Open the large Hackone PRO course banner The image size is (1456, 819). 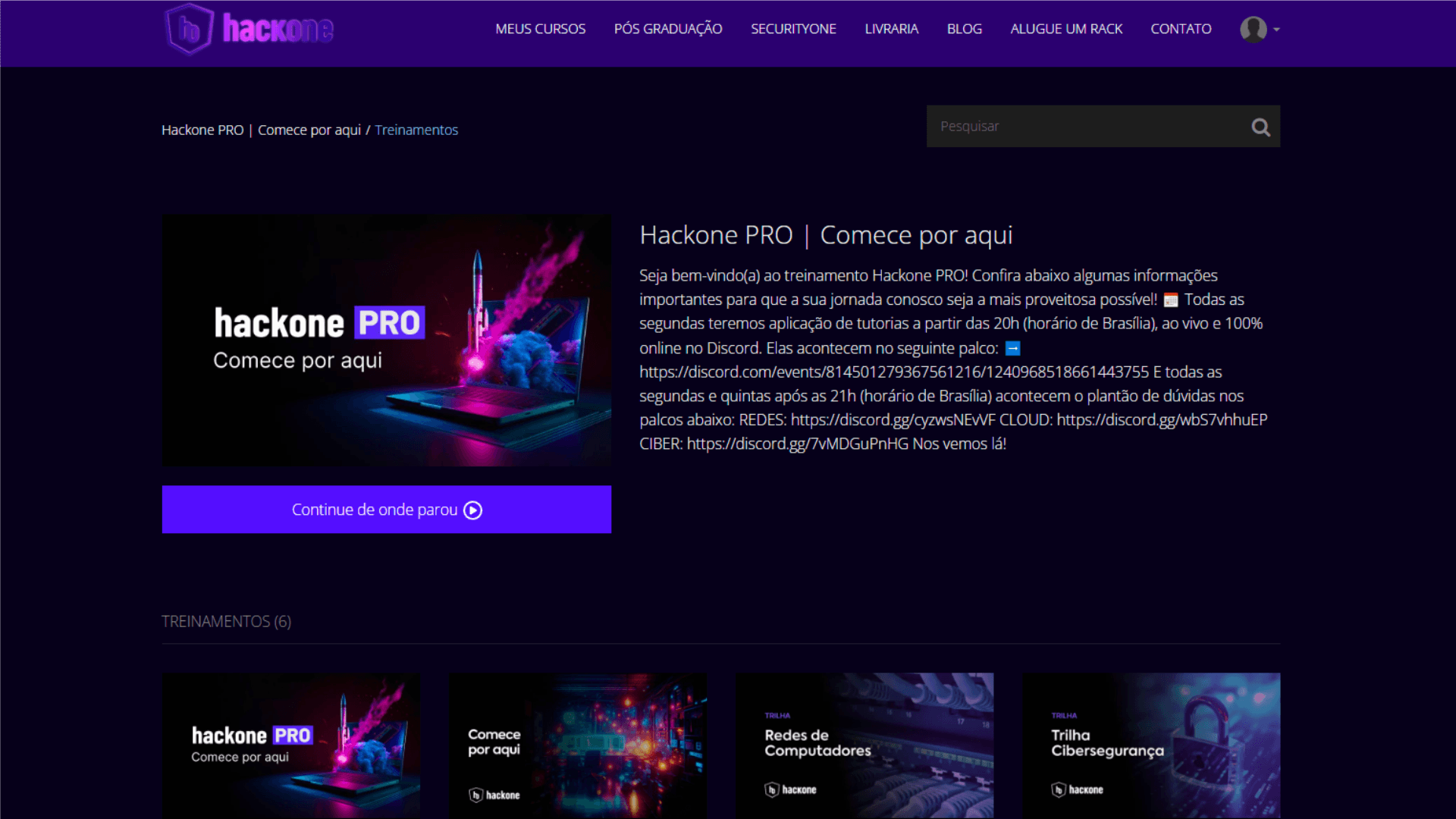[386, 340]
